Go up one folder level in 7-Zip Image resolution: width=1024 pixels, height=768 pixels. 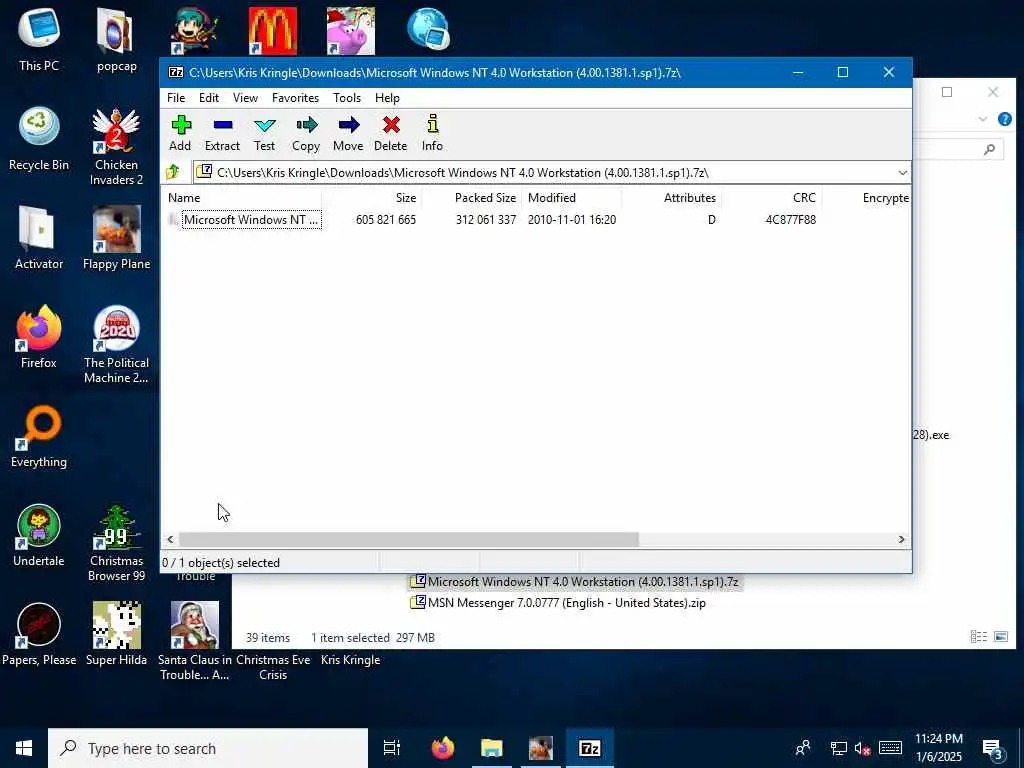pos(173,172)
